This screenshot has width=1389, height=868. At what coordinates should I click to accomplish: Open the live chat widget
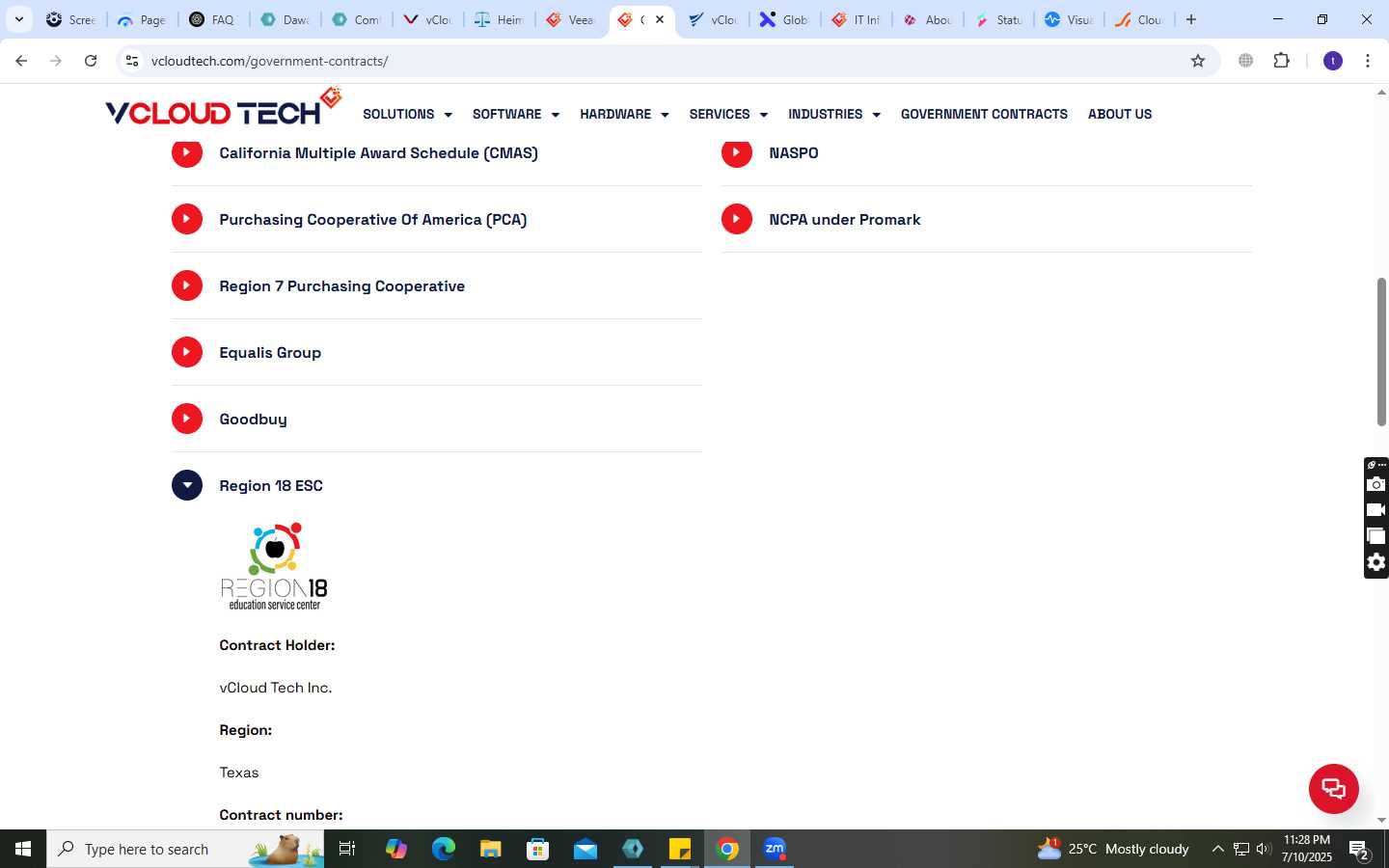(1333, 788)
